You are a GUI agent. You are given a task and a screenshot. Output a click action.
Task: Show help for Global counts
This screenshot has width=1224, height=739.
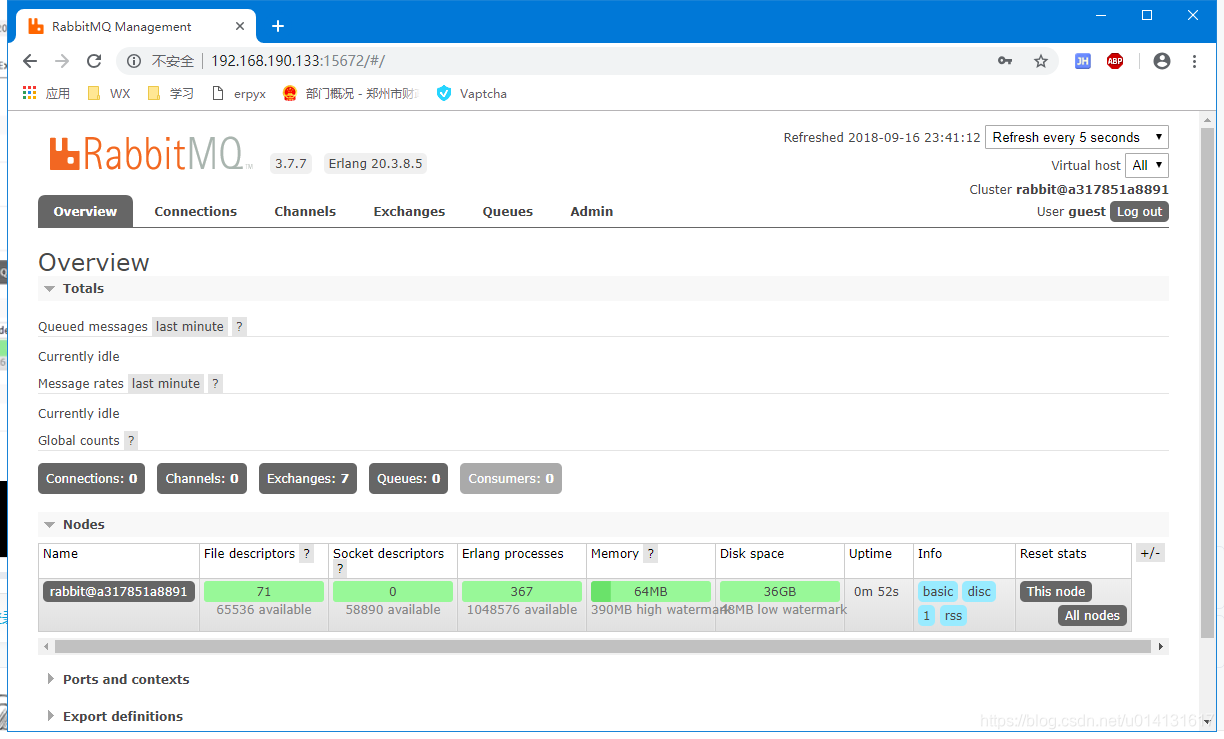(131, 441)
